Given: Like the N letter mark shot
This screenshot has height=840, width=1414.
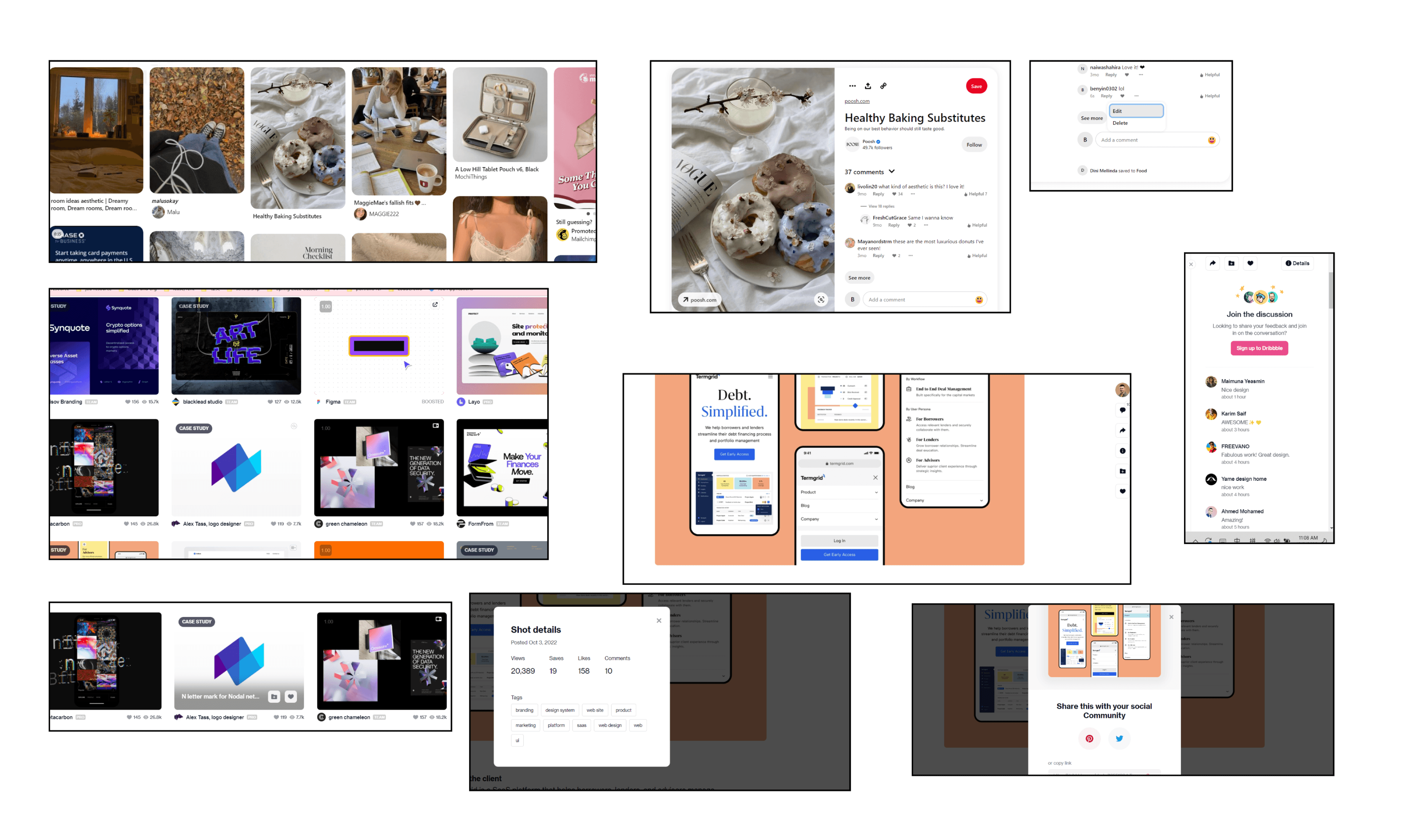Looking at the screenshot, I should pos(291,697).
